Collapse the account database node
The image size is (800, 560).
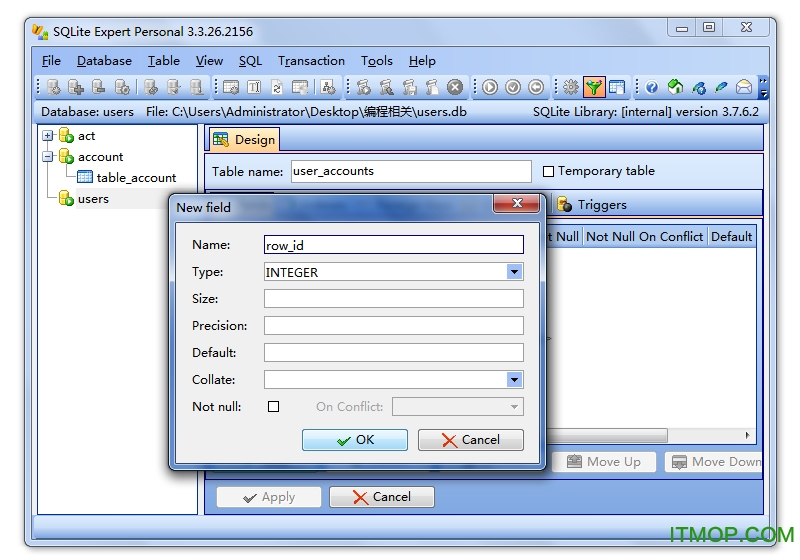tap(47, 157)
